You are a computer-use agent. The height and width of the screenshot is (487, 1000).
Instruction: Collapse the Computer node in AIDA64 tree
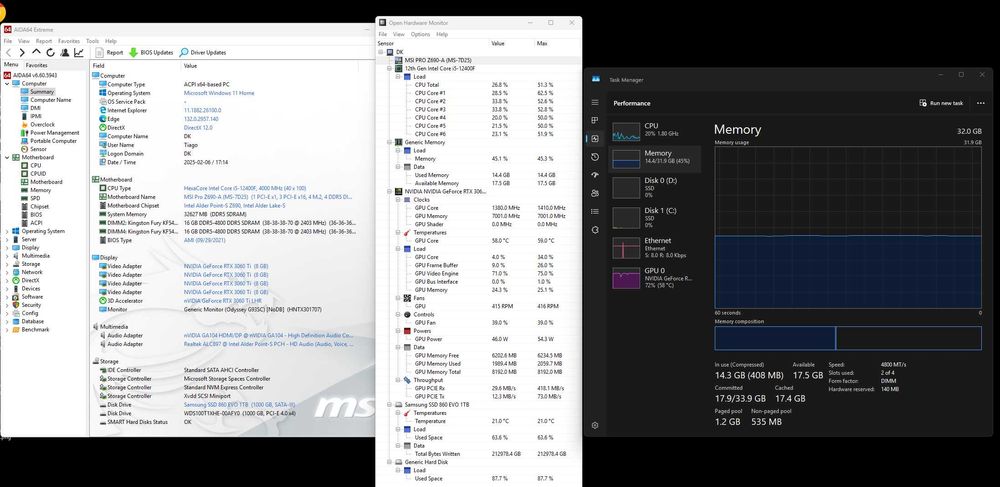(x=8, y=84)
